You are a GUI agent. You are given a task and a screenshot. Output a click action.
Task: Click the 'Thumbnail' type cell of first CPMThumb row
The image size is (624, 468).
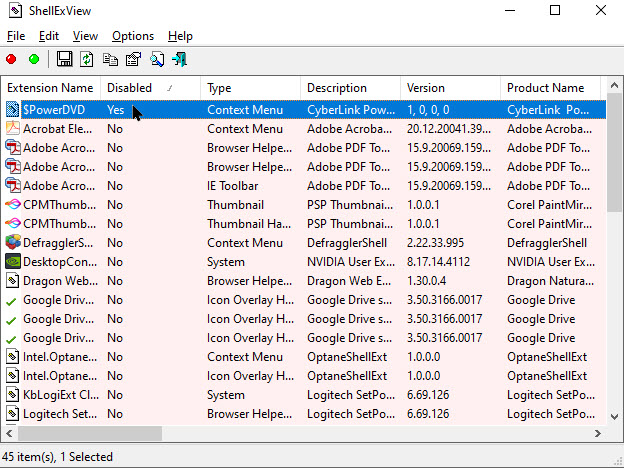tap(235, 205)
